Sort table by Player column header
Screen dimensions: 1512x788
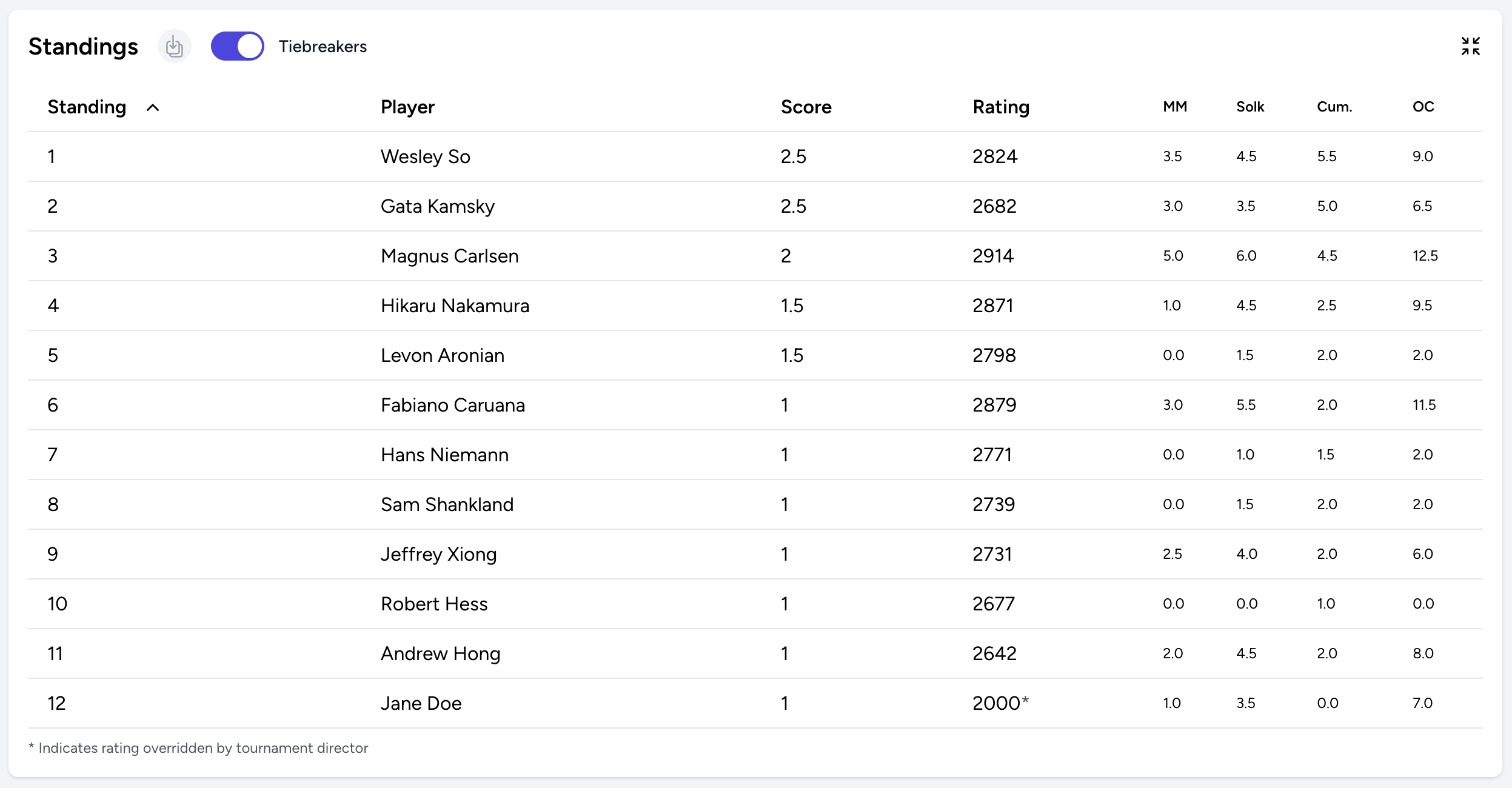coord(407,107)
